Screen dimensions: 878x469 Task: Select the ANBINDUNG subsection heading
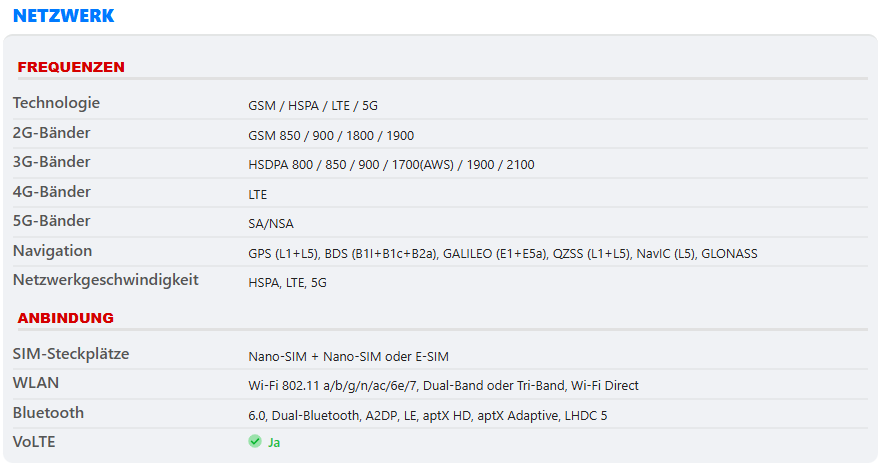click(x=66, y=318)
